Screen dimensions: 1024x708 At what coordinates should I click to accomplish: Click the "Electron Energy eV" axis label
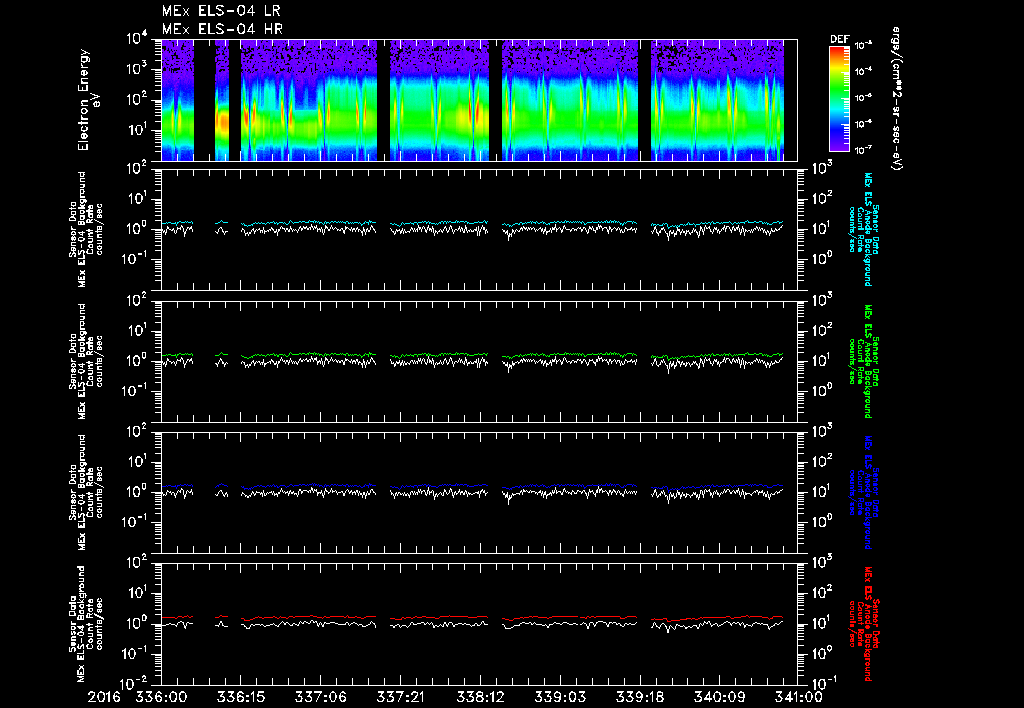point(88,100)
